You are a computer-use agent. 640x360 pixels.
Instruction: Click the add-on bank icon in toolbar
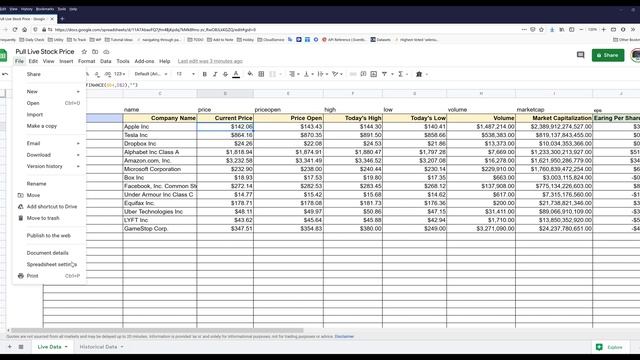(x=419, y=74)
